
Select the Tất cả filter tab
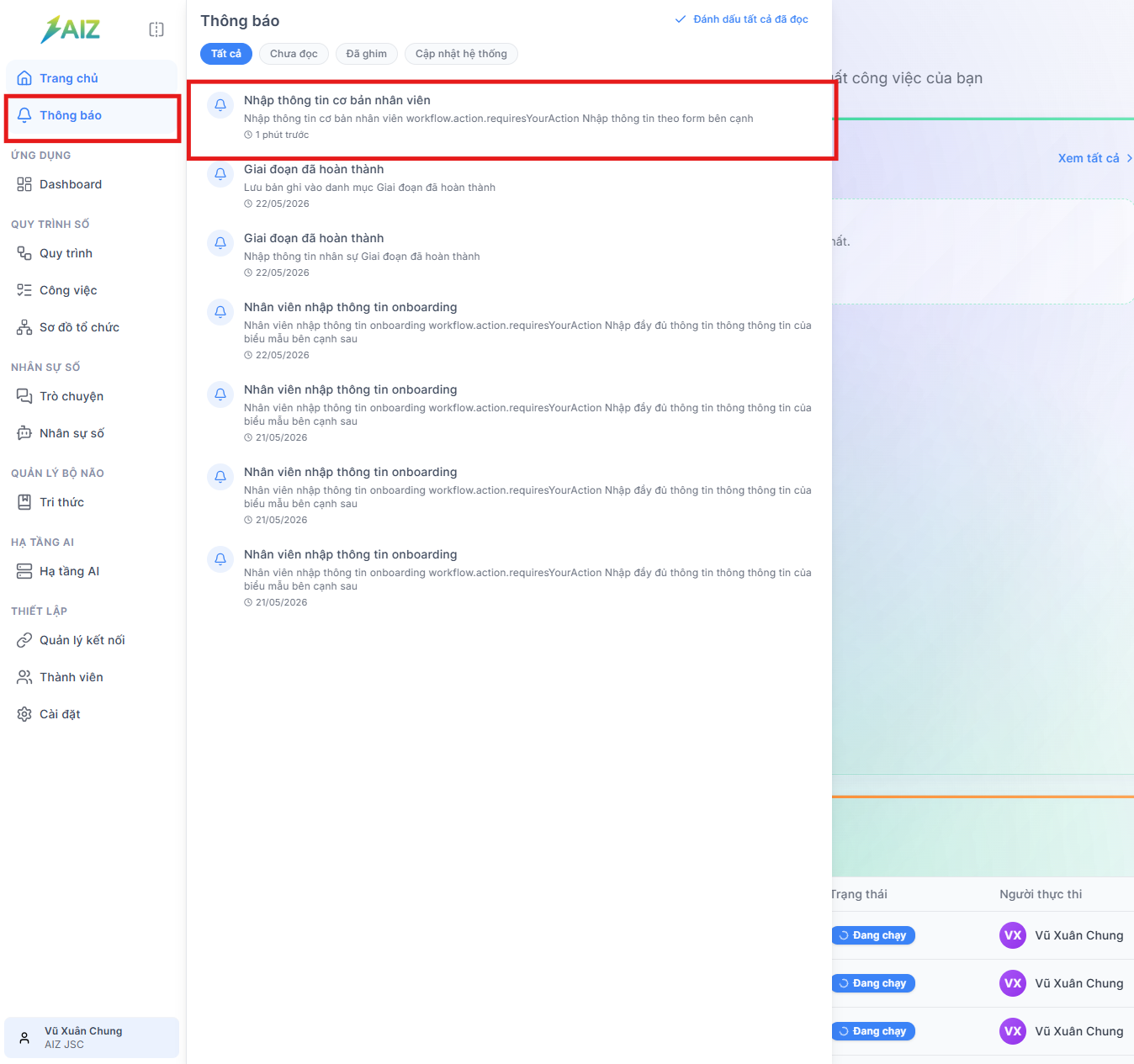point(226,54)
